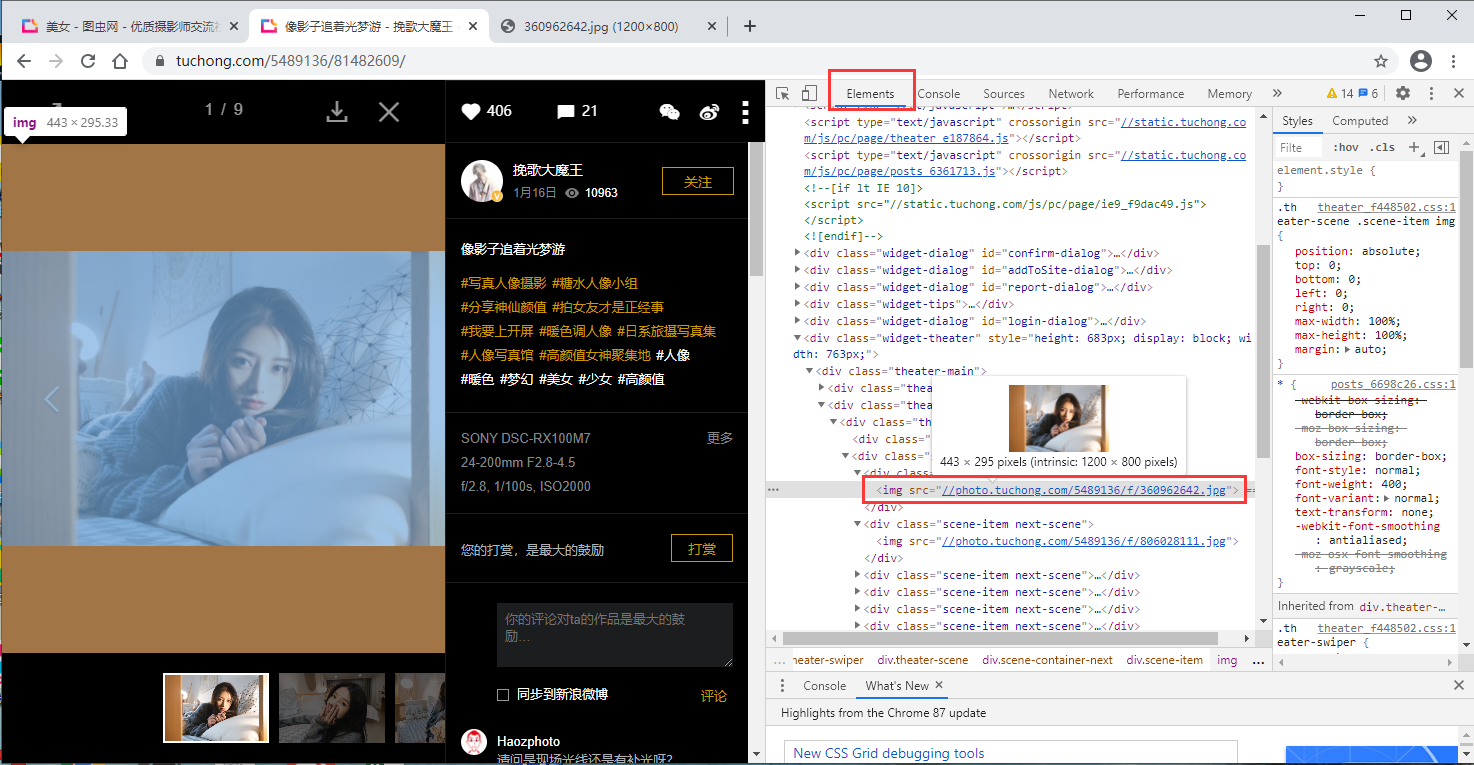Collapse the theater-main div node
The image size is (1474, 765).
[x=809, y=371]
